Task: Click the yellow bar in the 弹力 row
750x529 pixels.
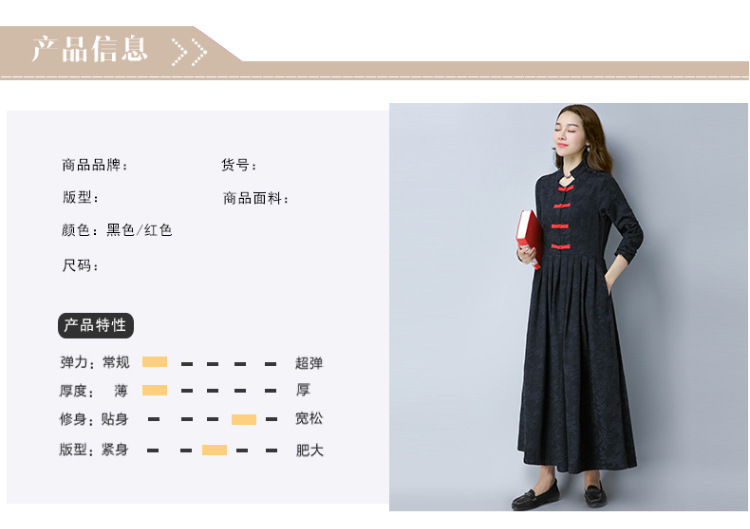Action: [154, 362]
